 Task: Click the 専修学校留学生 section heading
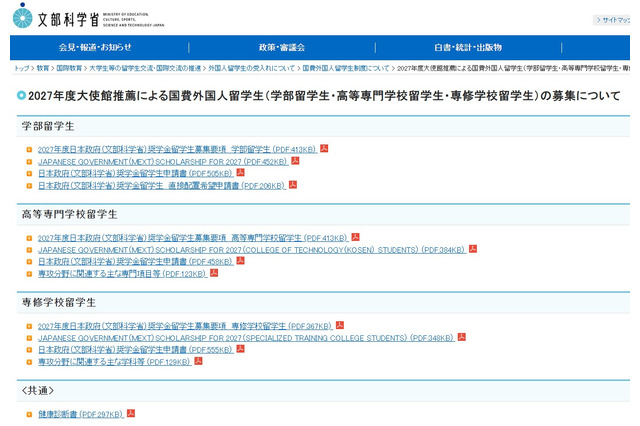[59, 302]
